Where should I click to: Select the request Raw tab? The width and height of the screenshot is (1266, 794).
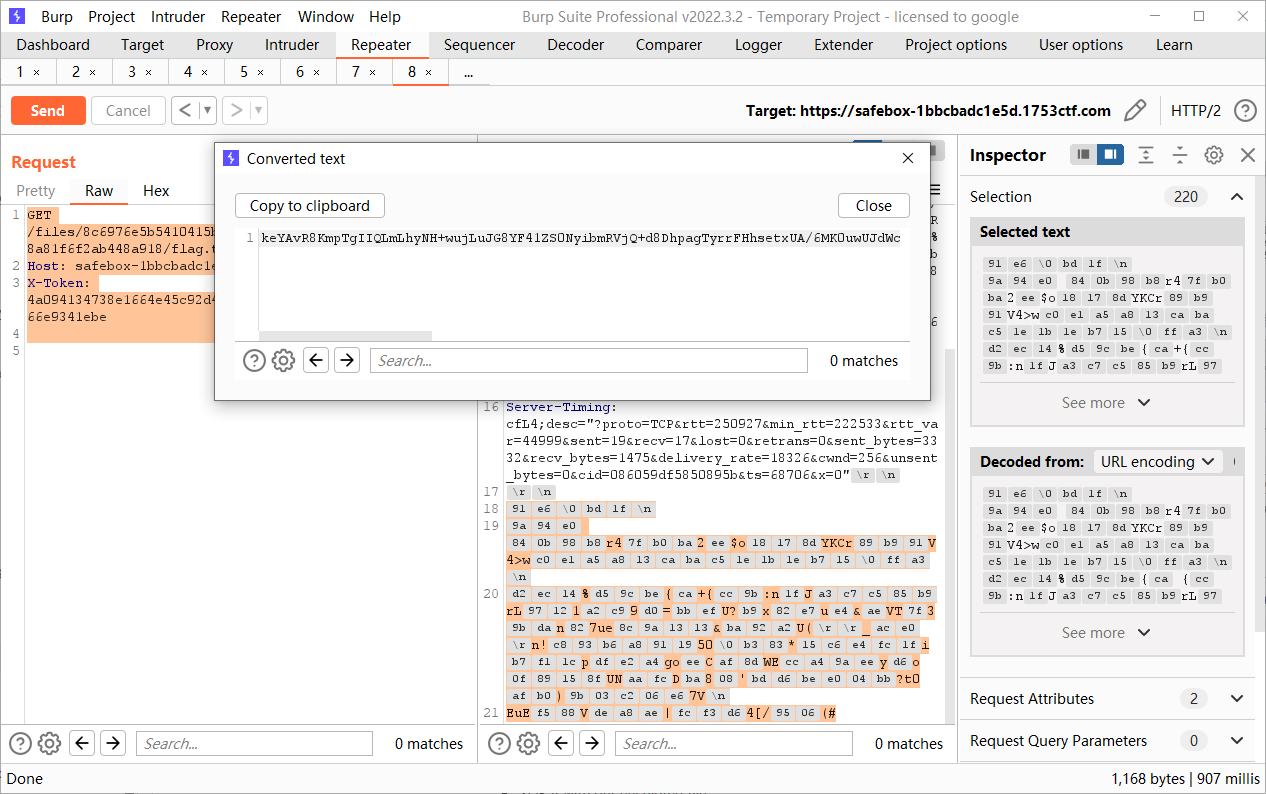click(x=99, y=191)
